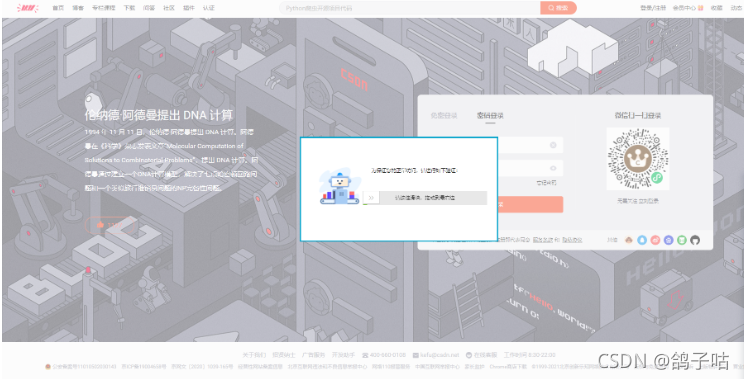Screen dimensions: 744x379
Task: Log in with the green account icon
Action: click(682, 240)
